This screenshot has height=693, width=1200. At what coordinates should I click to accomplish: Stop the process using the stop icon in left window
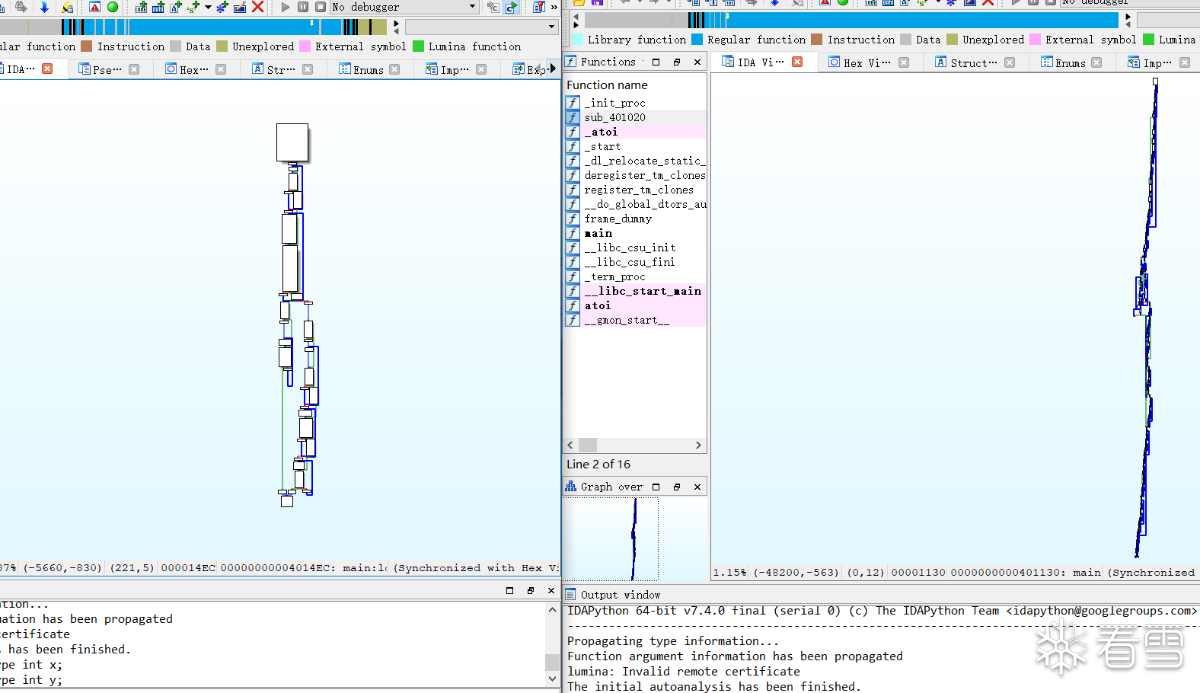click(320, 7)
